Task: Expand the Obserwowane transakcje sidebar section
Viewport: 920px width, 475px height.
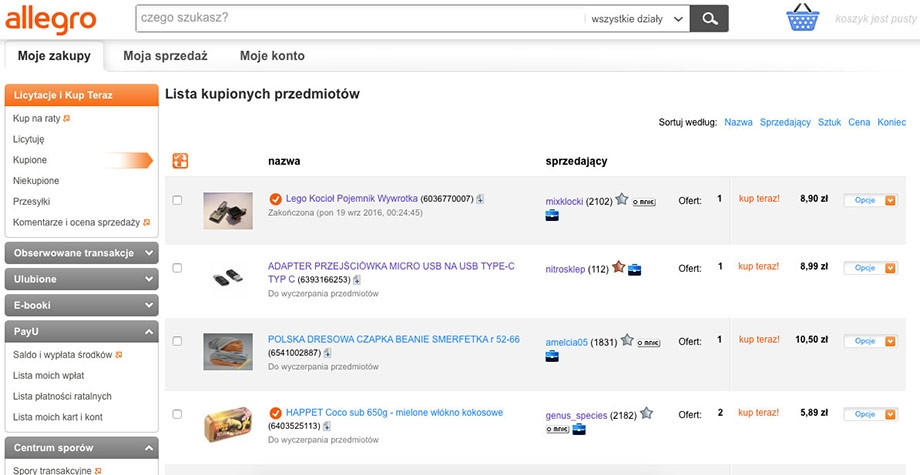Action: click(81, 253)
